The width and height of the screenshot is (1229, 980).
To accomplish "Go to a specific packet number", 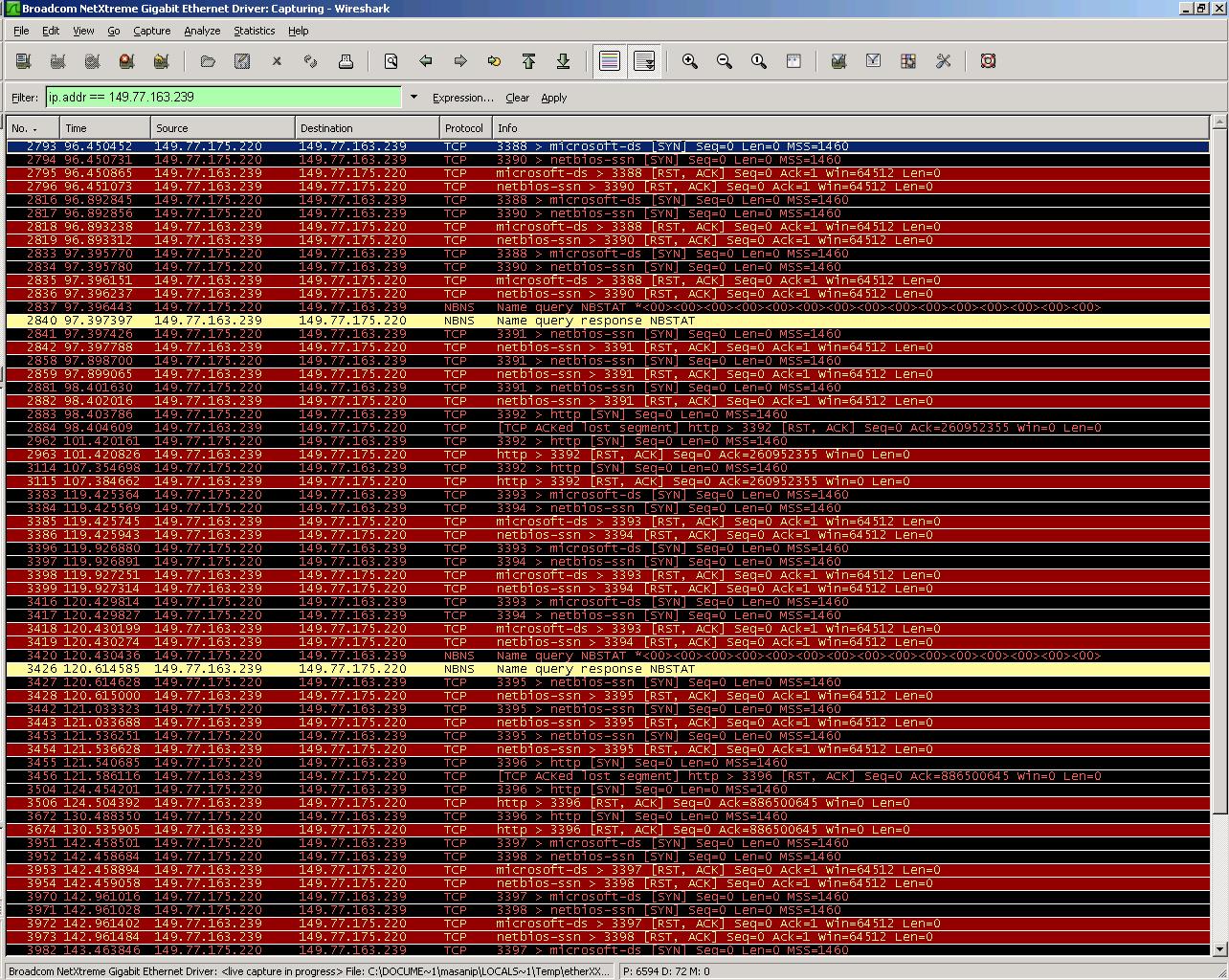I will 495,61.
